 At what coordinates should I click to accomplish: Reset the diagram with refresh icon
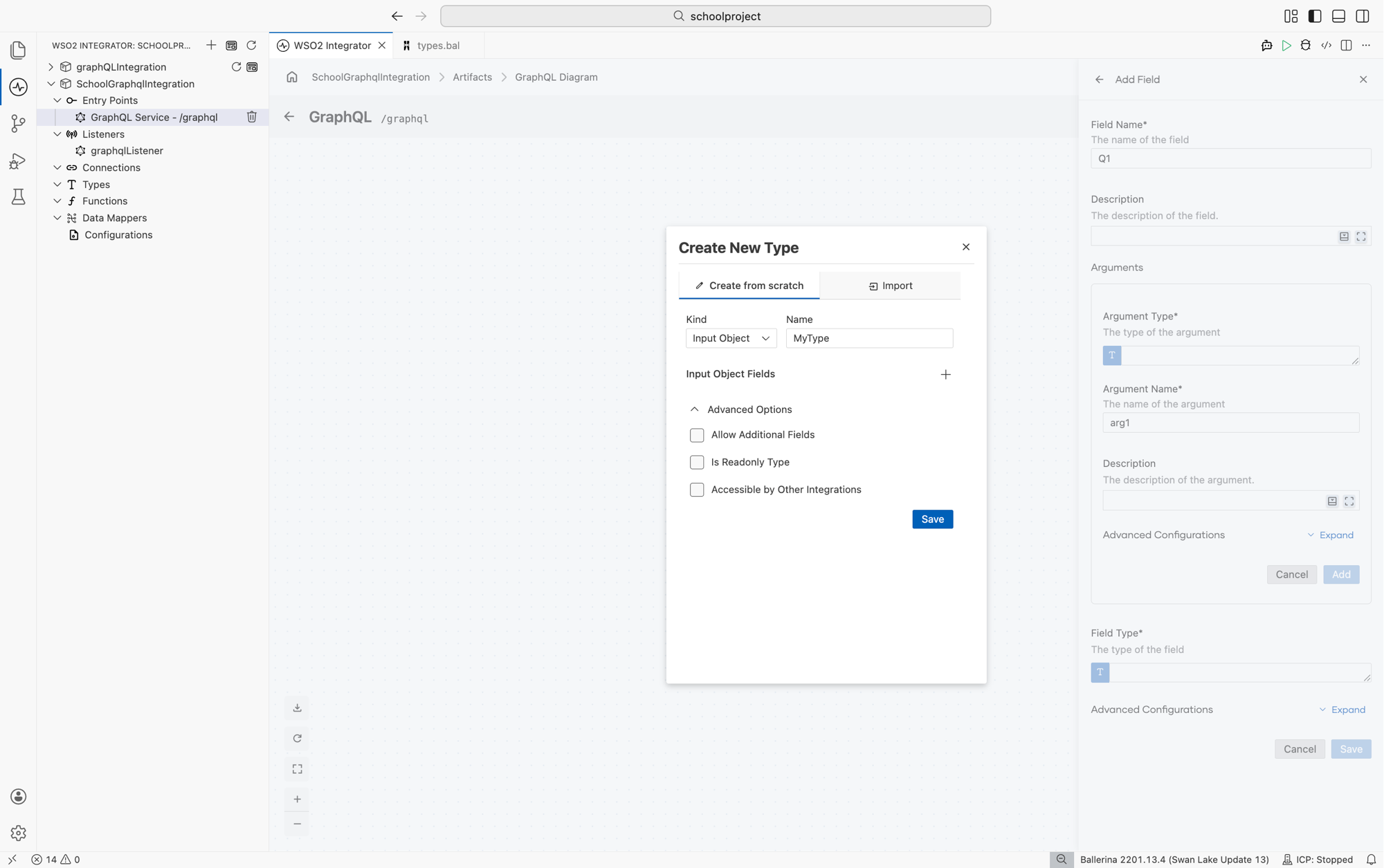(298, 739)
